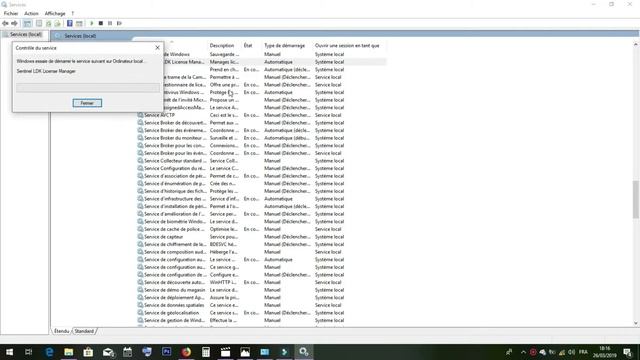
Task: Select the Service d'association de pér... row
Action: click(x=261, y=176)
